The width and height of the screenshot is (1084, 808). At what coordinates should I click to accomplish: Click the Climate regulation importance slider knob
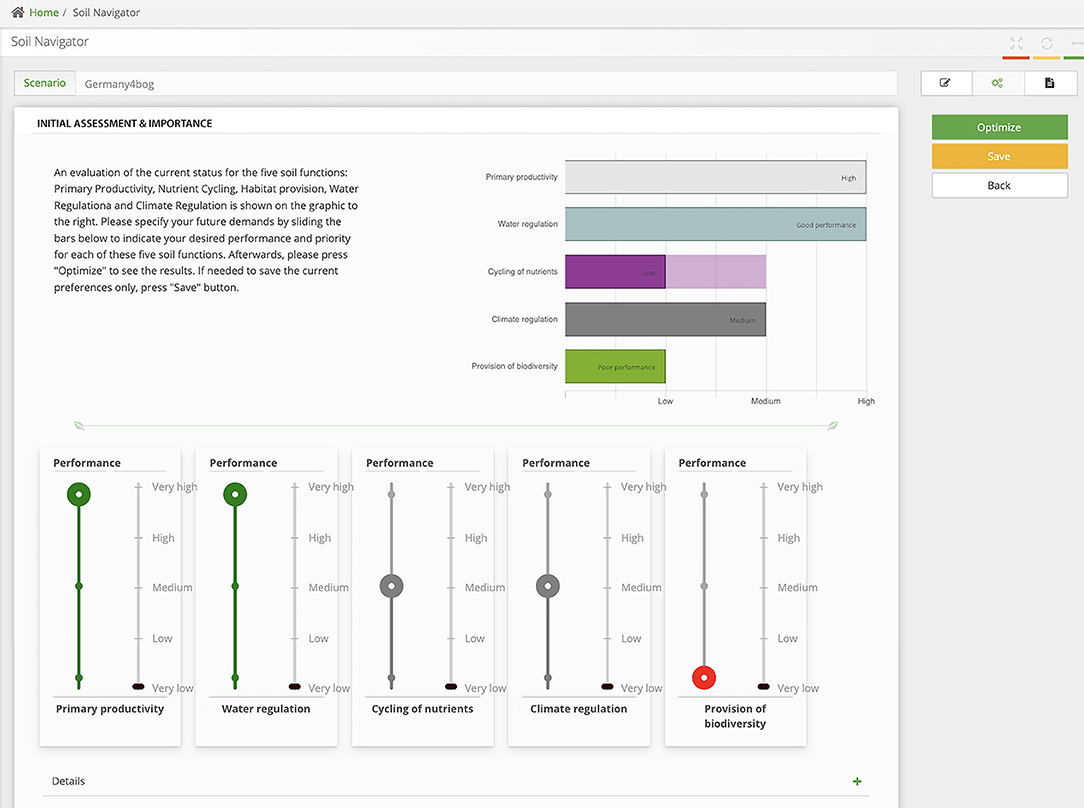pos(607,686)
